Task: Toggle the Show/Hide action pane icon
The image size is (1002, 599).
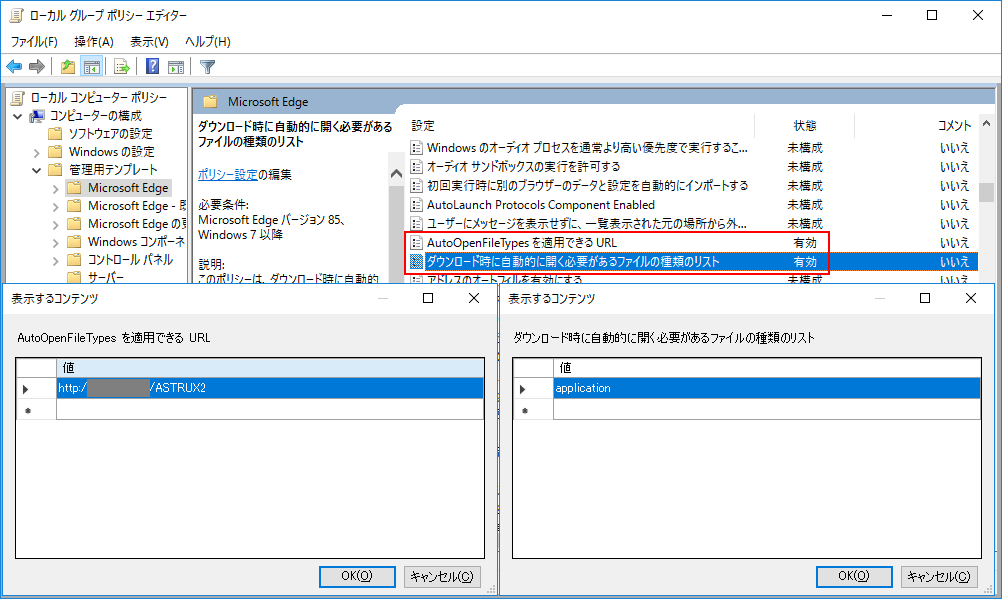Action: click(176, 66)
